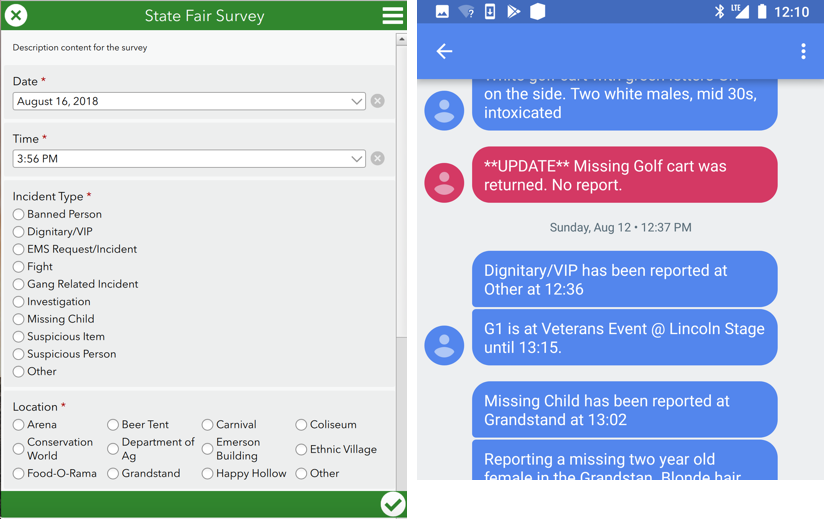The width and height of the screenshot is (824, 519).
Task: Go back using the arrow in chat
Action: 444,51
